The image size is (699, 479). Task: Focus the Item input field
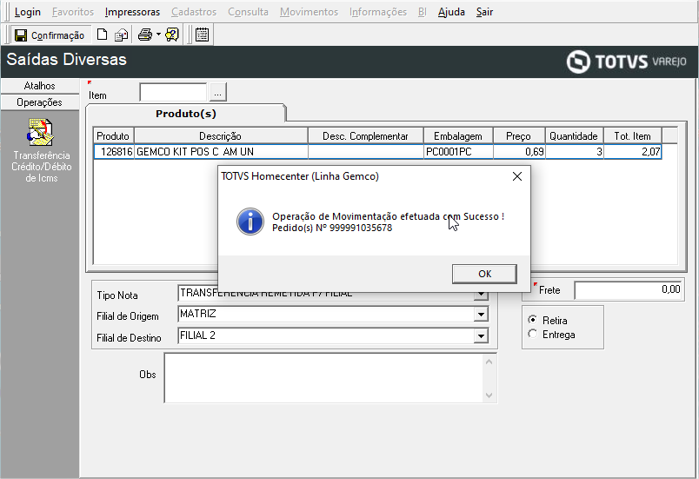[x=173, y=92]
